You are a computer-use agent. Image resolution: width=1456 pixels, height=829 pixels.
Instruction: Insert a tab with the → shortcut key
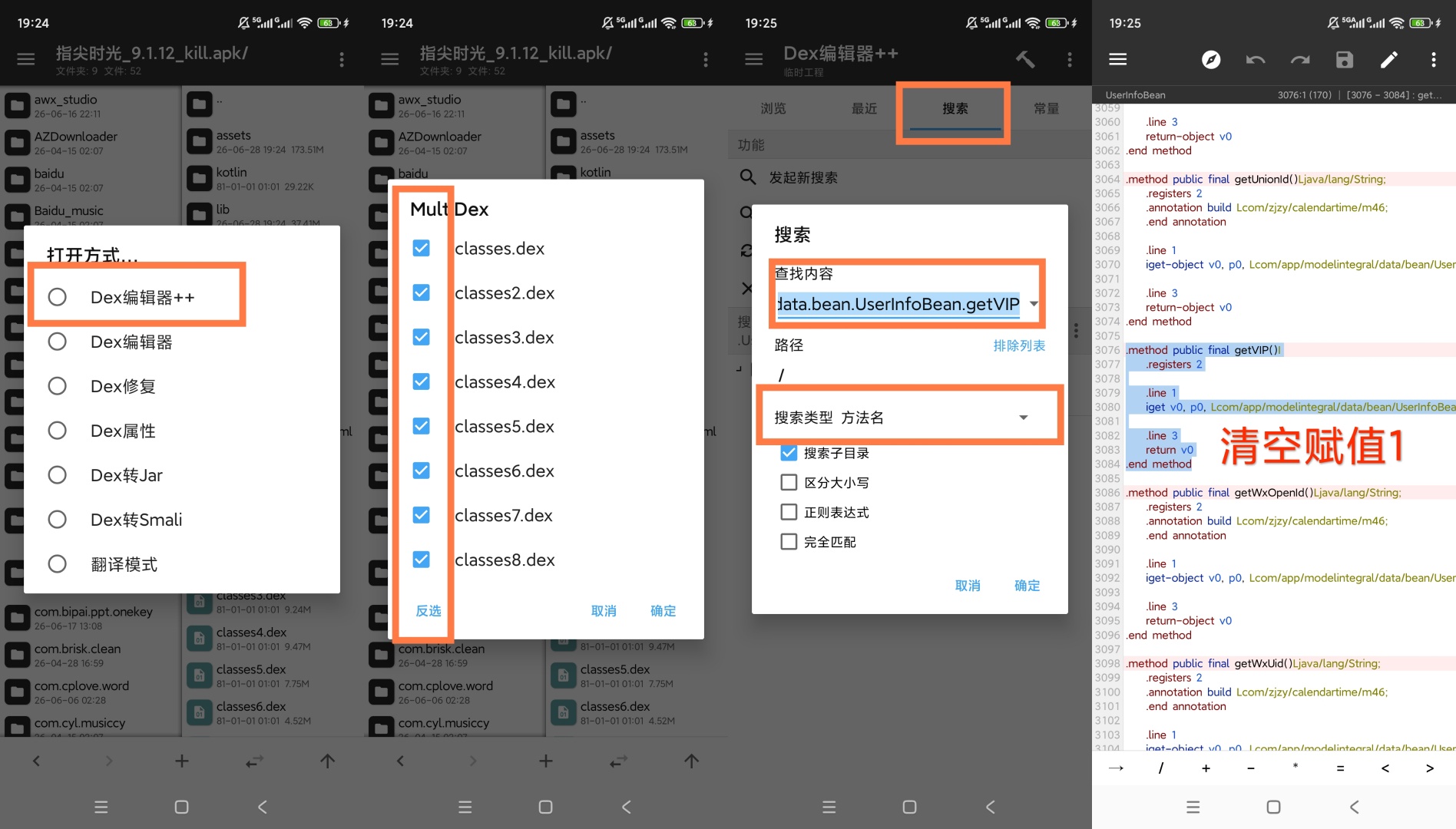point(1117,768)
